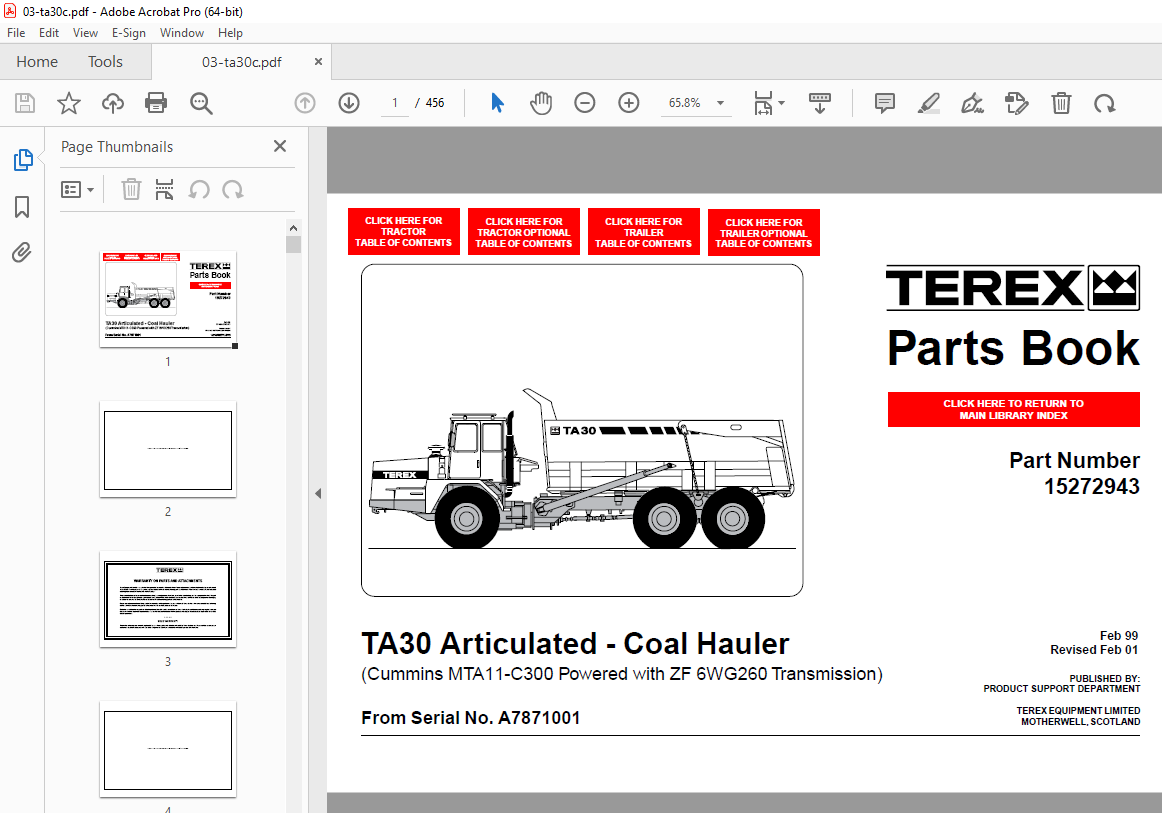Select the highlight text tool
Image resolution: width=1162 pixels, height=813 pixels.
(929, 103)
